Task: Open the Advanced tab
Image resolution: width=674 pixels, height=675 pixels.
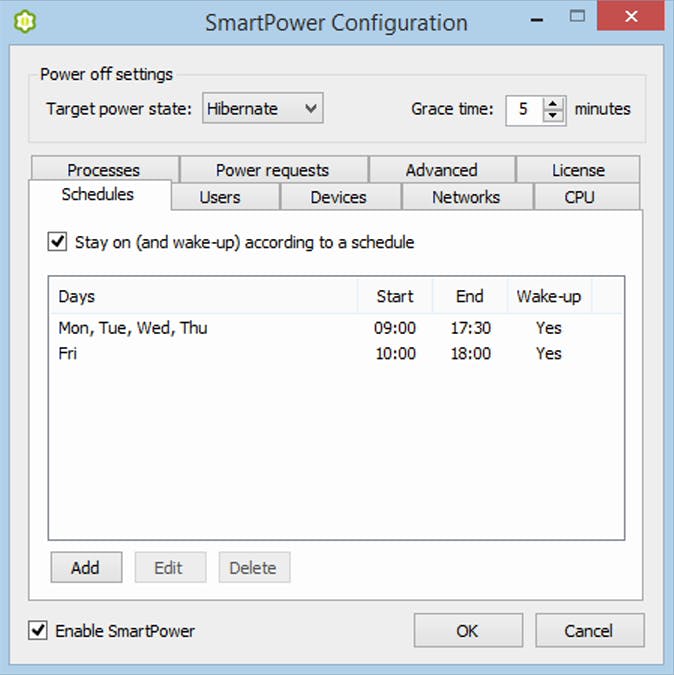Action: [442, 170]
